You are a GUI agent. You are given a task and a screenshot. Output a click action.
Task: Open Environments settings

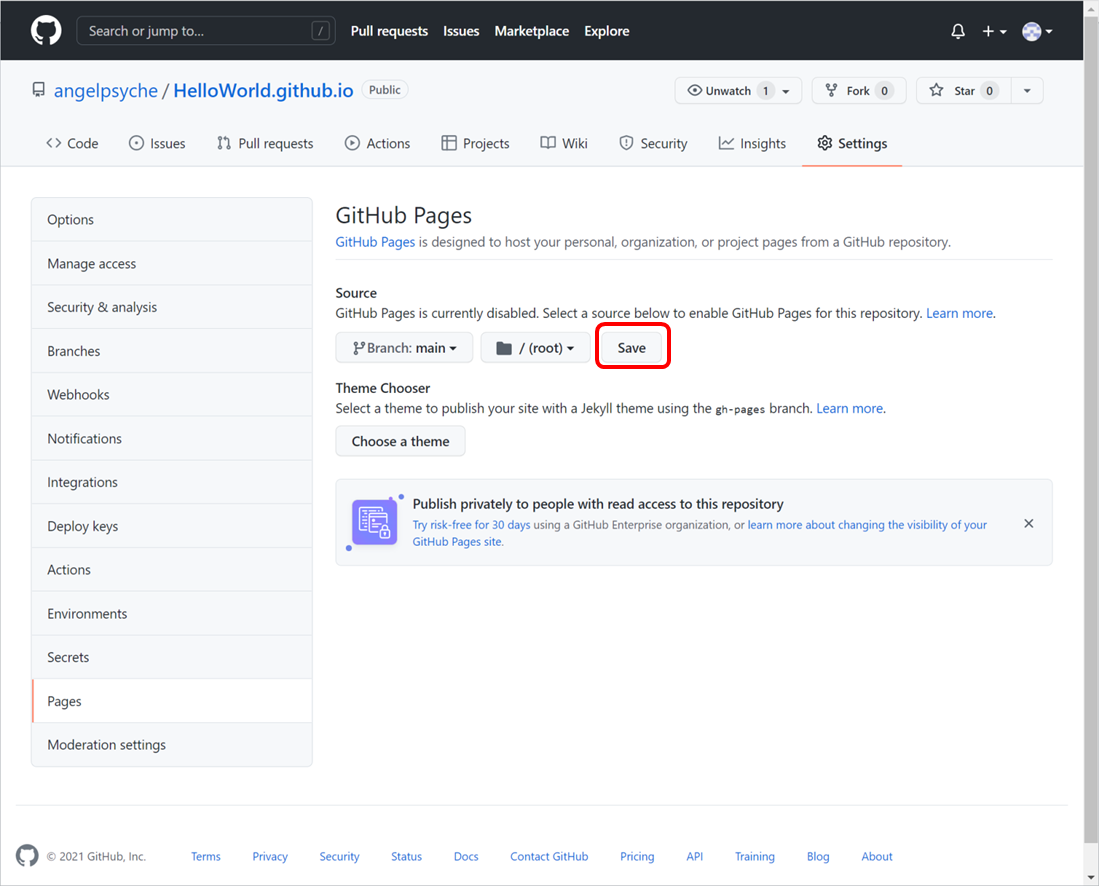click(172, 614)
